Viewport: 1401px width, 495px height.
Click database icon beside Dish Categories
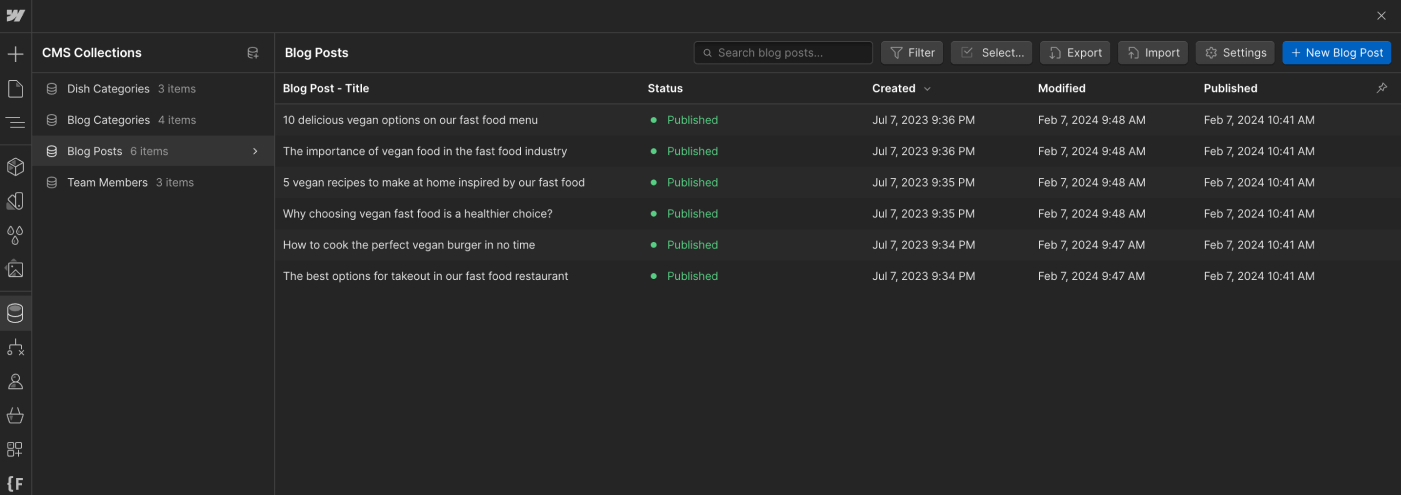point(52,89)
